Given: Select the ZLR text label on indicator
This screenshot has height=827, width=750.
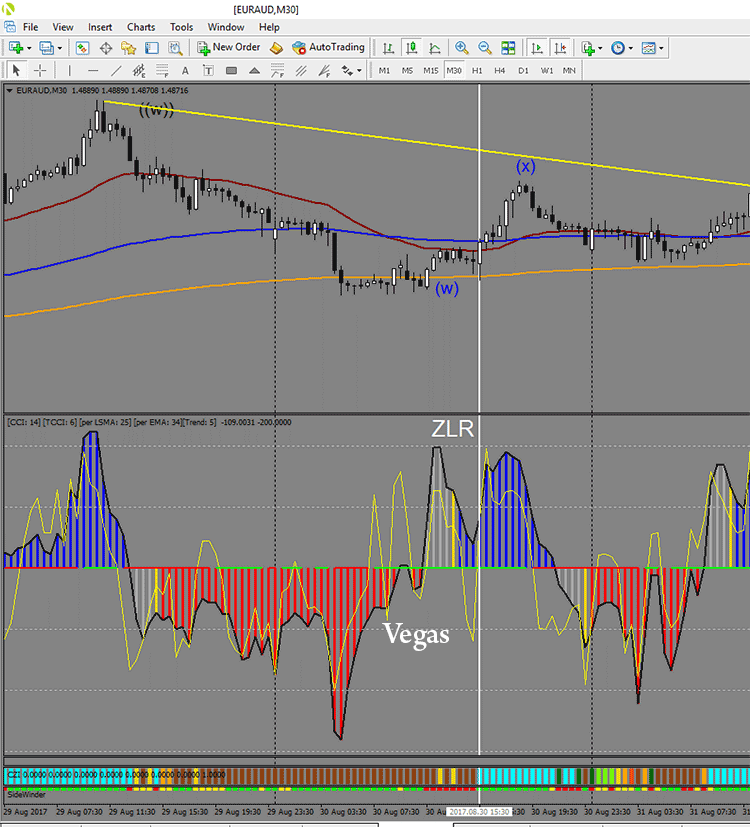Looking at the screenshot, I should point(453,429).
